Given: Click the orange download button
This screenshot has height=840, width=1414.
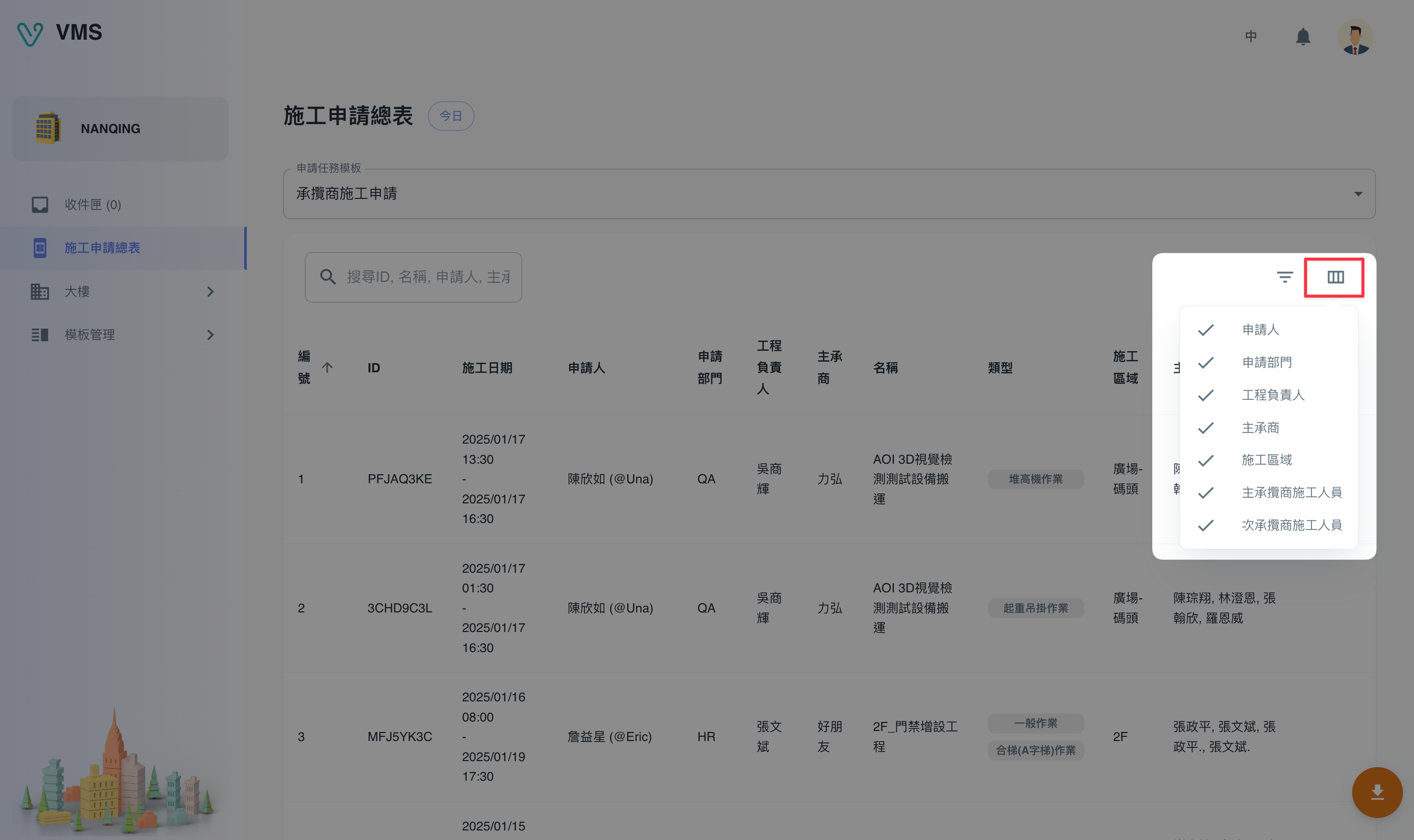Looking at the screenshot, I should tap(1377, 792).
